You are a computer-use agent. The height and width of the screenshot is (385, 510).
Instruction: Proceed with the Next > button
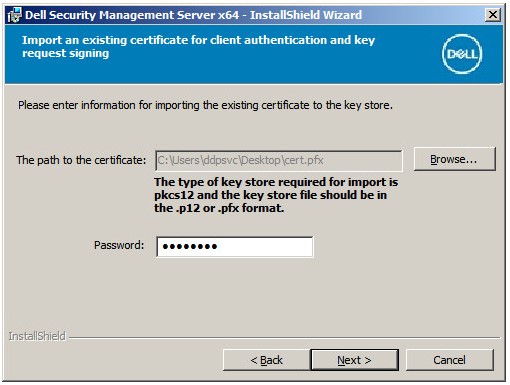354,360
